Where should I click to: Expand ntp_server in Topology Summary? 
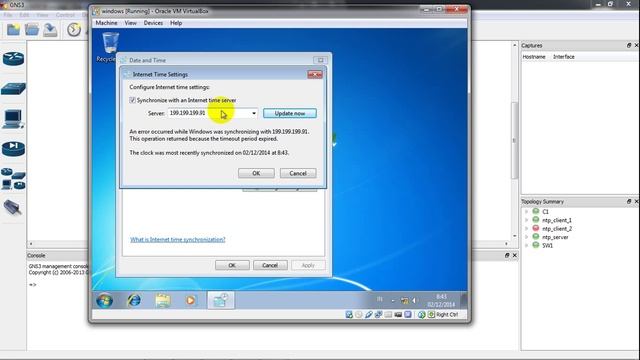pos(527,237)
